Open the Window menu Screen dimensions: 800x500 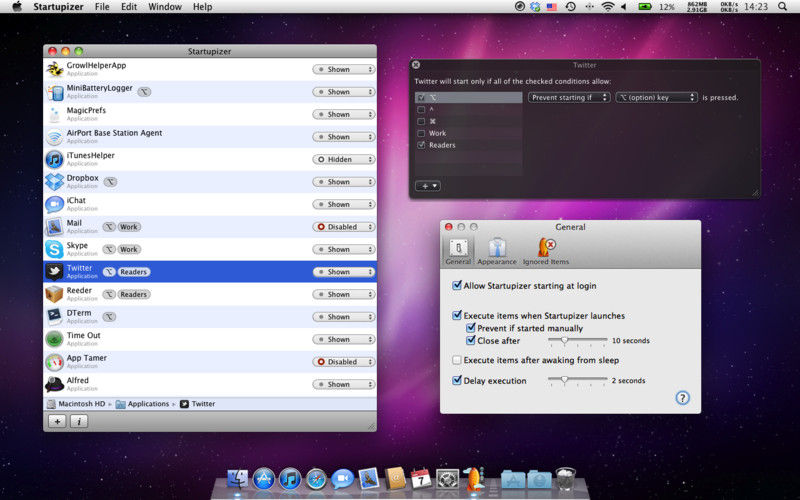point(165,7)
